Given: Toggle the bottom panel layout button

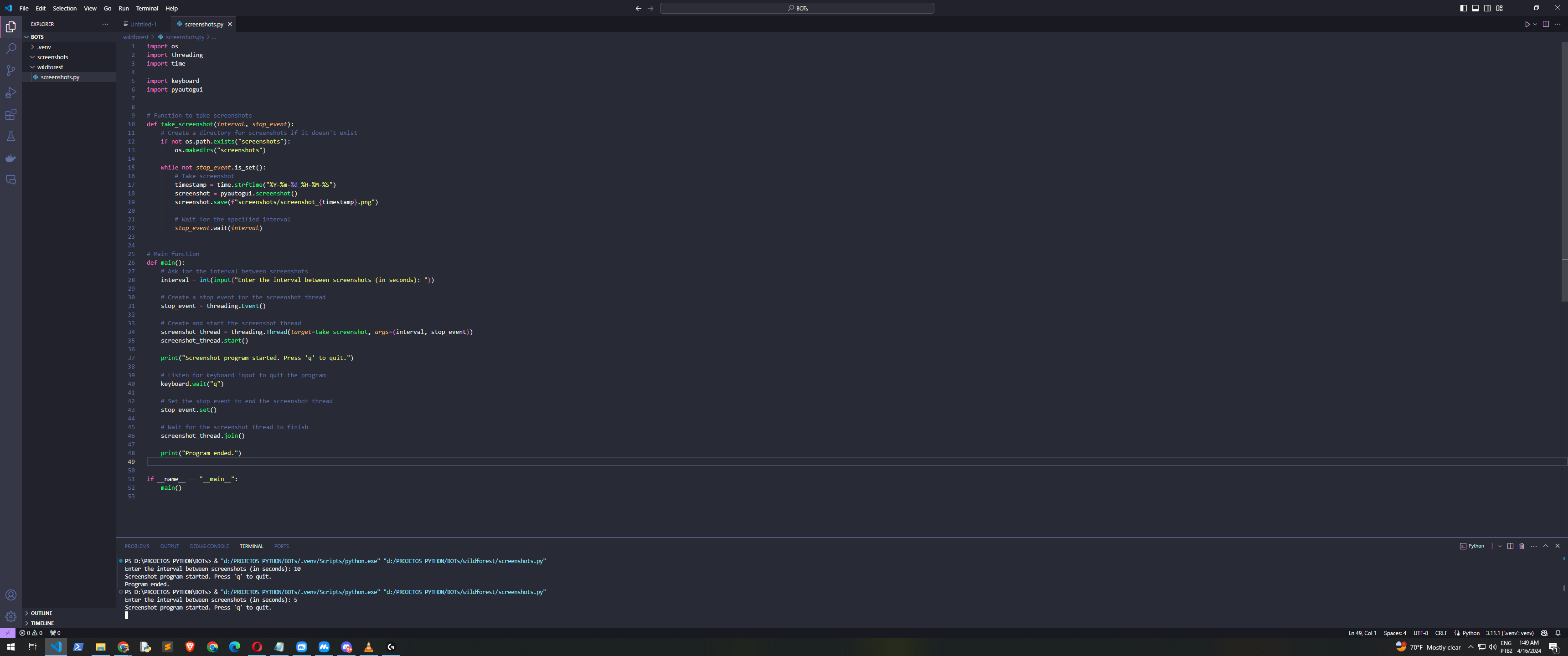Looking at the screenshot, I should 1475,8.
